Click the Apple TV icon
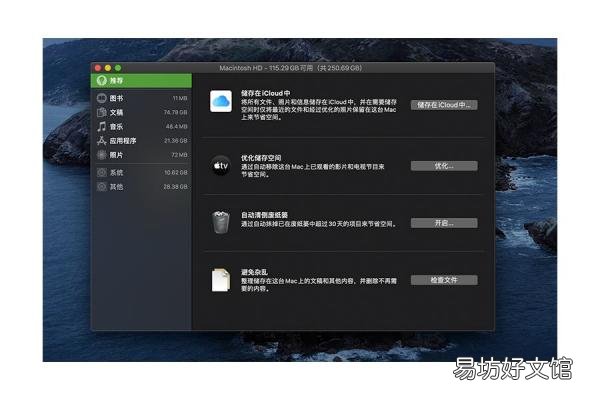The width and height of the screenshot is (600, 400). pos(221,166)
